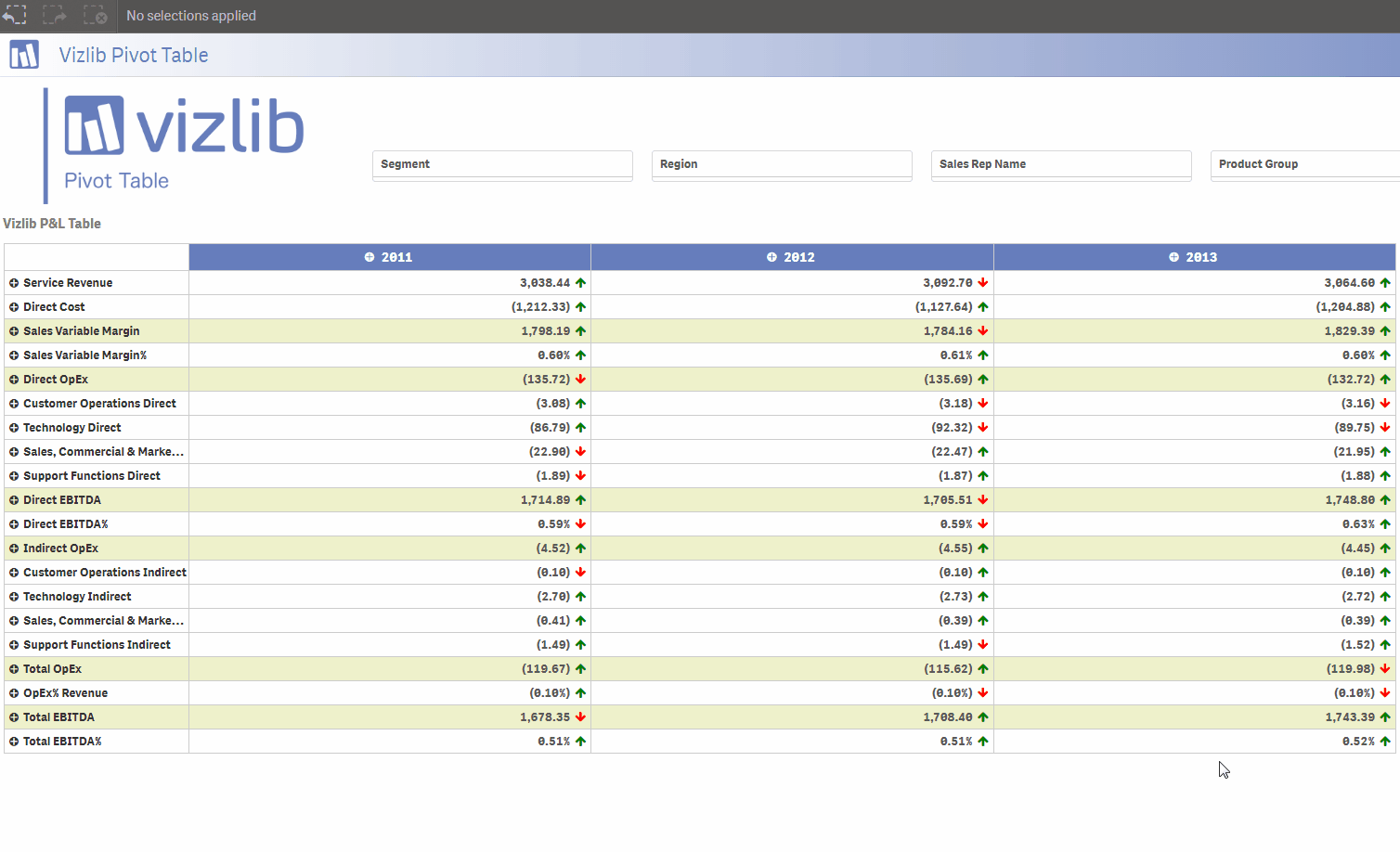The image size is (1400, 852).
Task: Click the step back selection icon
Action: [x=15, y=16]
